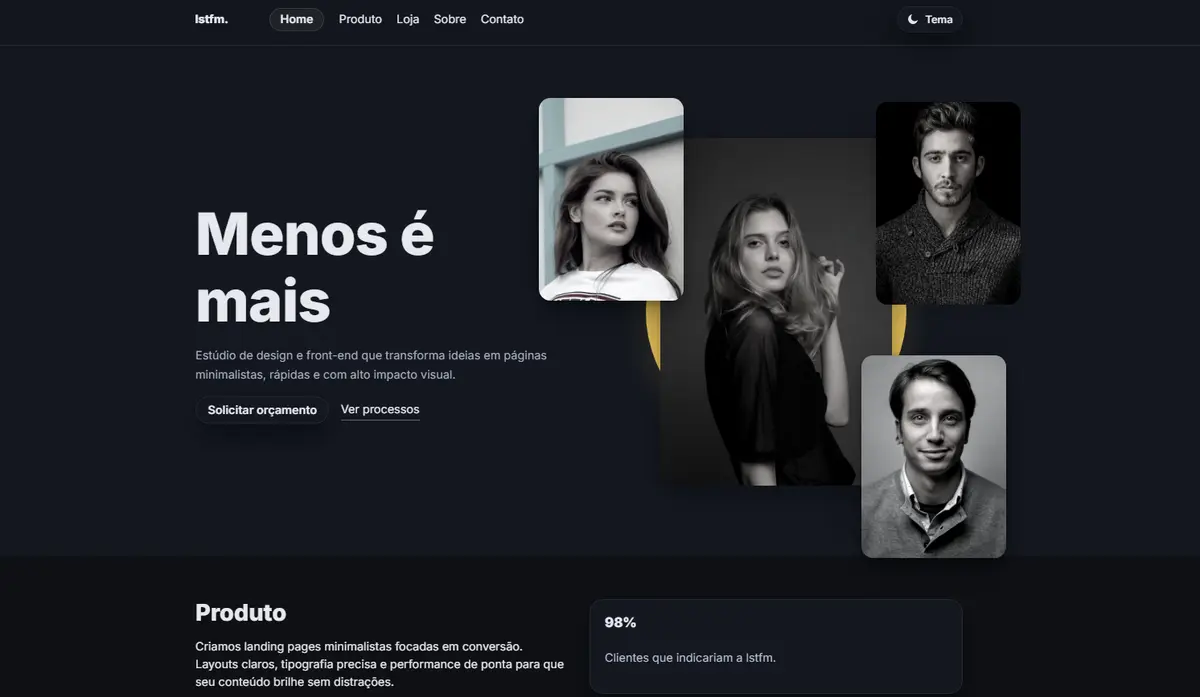Open the Loja nav link
This screenshot has height=697, width=1200.
408,19
